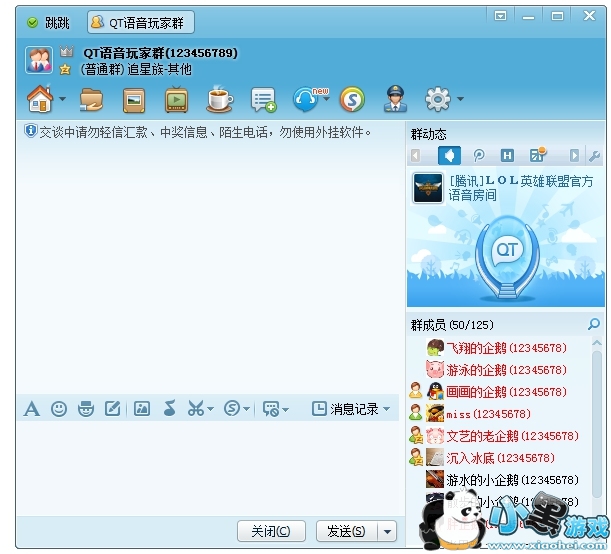
Task: Click the wrench icon in 群动态 panel
Action: 594,156
